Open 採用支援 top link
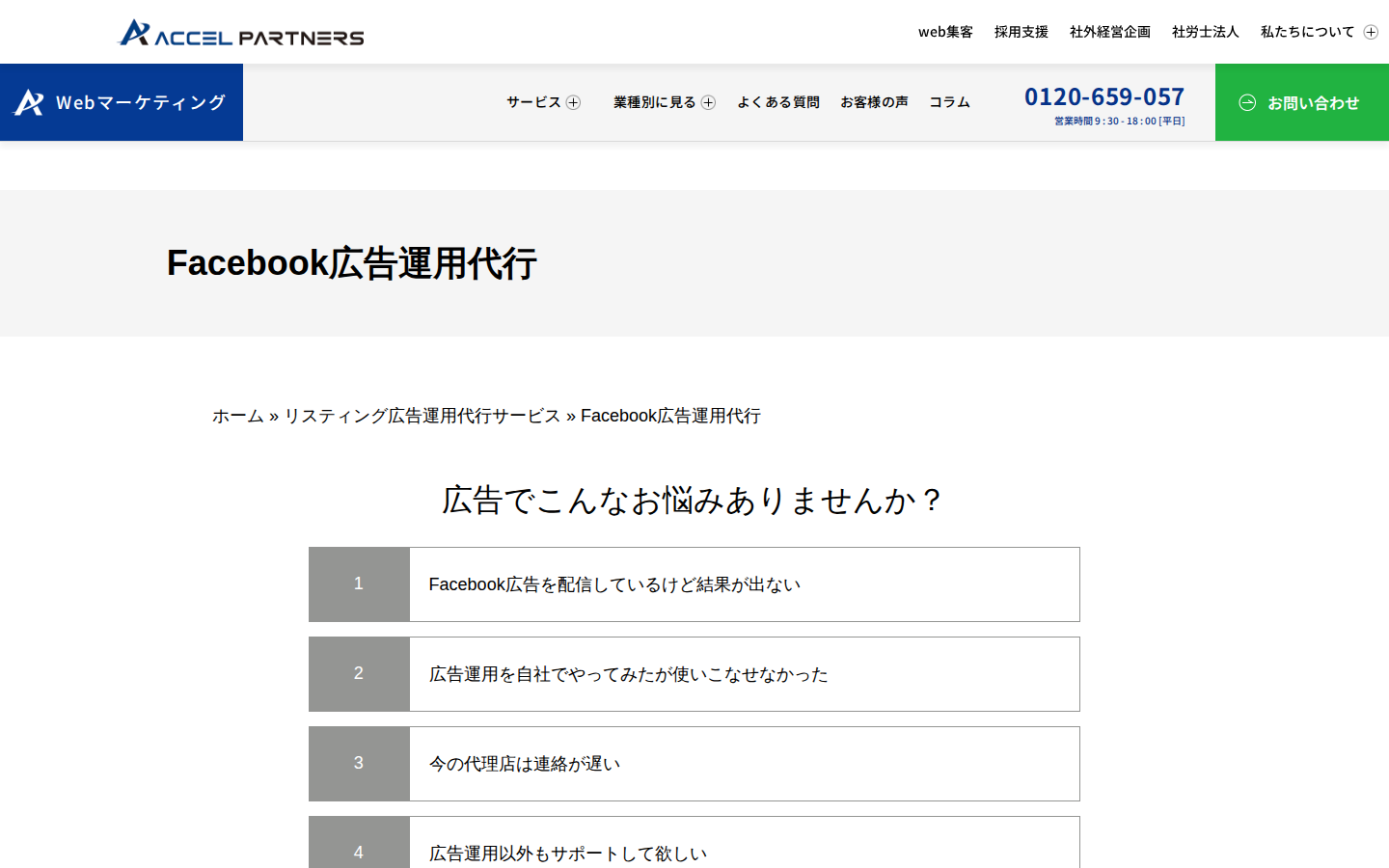Image resolution: width=1389 pixels, height=868 pixels. [x=1021, y=32]
